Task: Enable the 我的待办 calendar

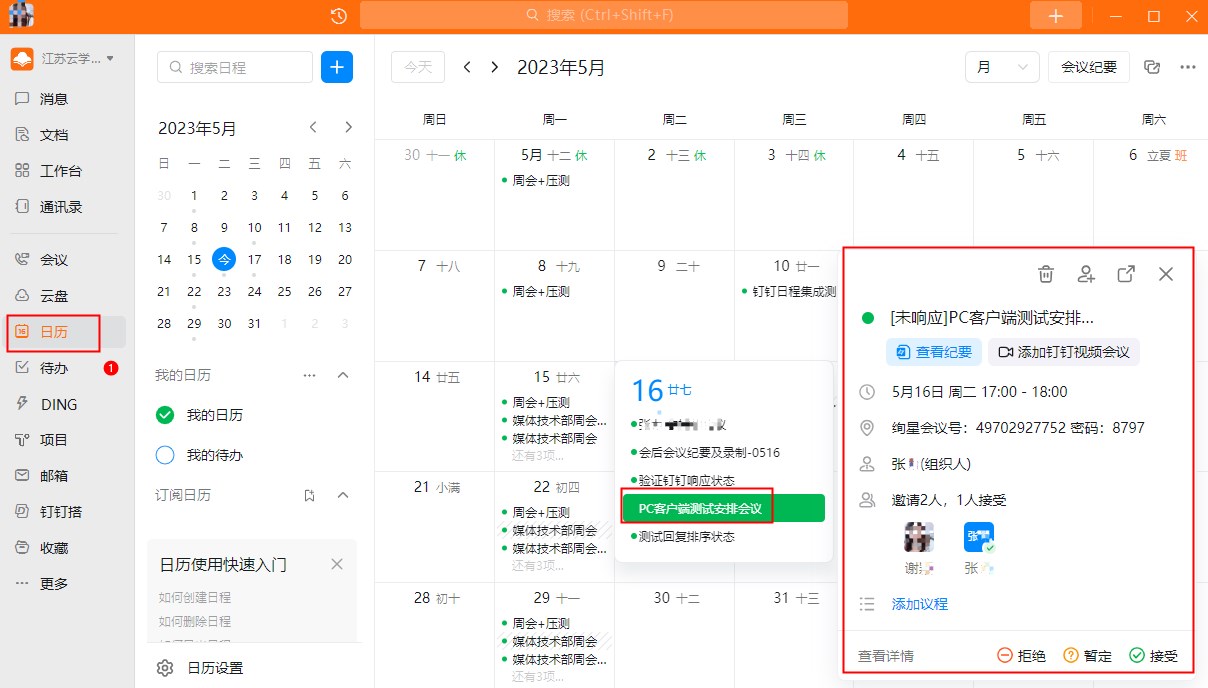Action: coord(165,455)
